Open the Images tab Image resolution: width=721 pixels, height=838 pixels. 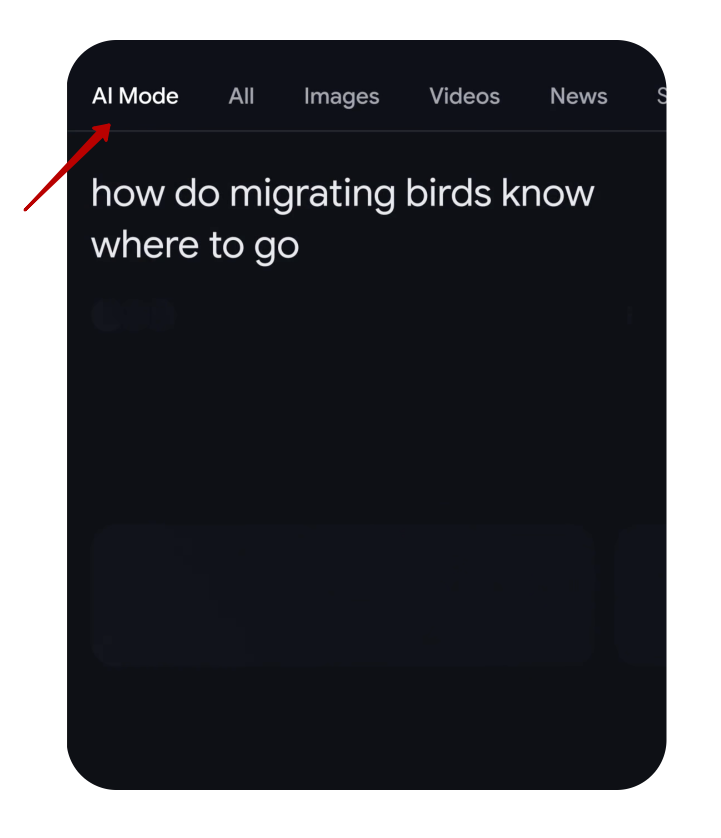342,97
